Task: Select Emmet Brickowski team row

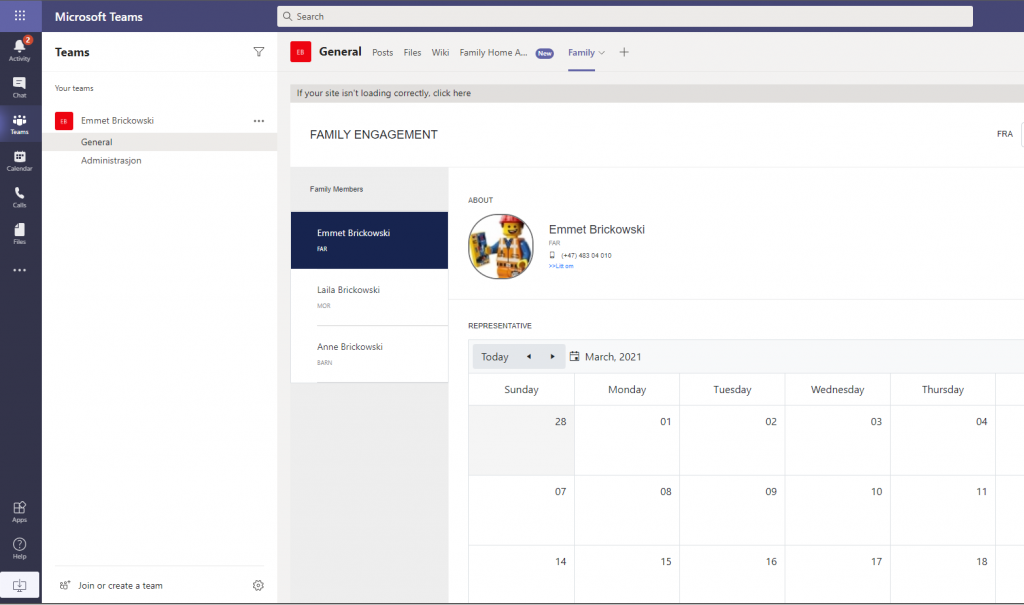Action: point(160,121)
